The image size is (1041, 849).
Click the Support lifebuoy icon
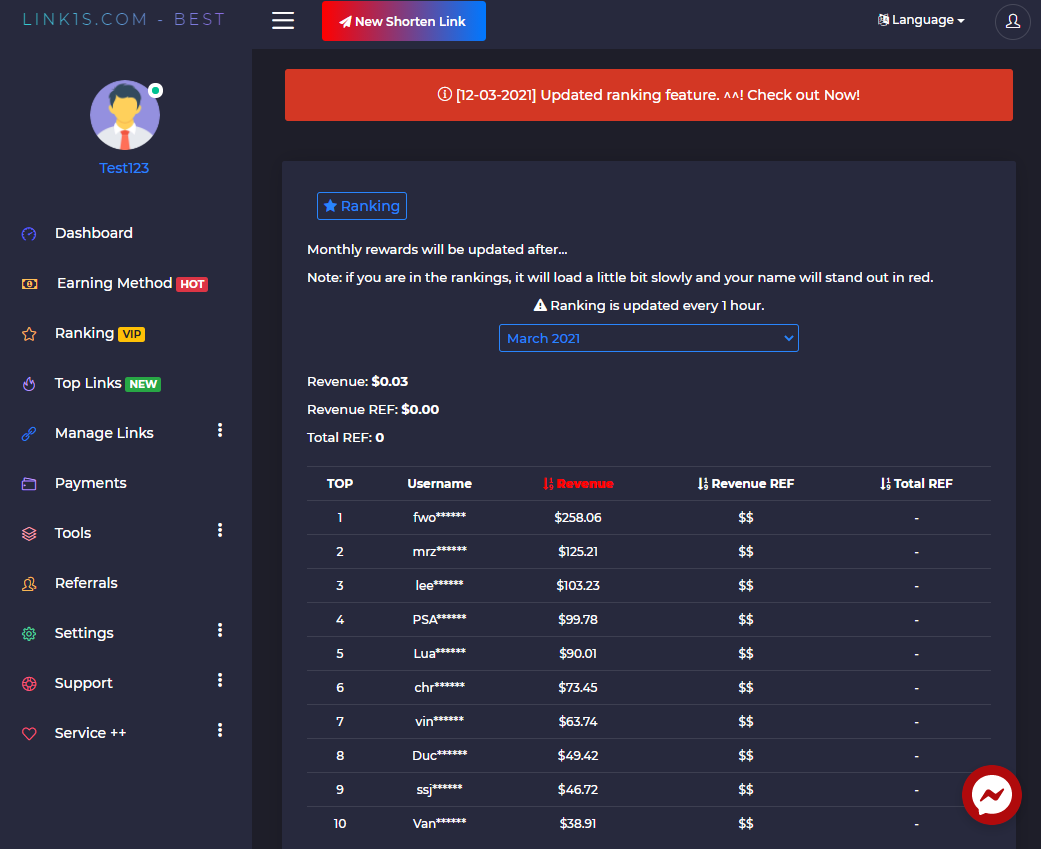pos(29,684)
